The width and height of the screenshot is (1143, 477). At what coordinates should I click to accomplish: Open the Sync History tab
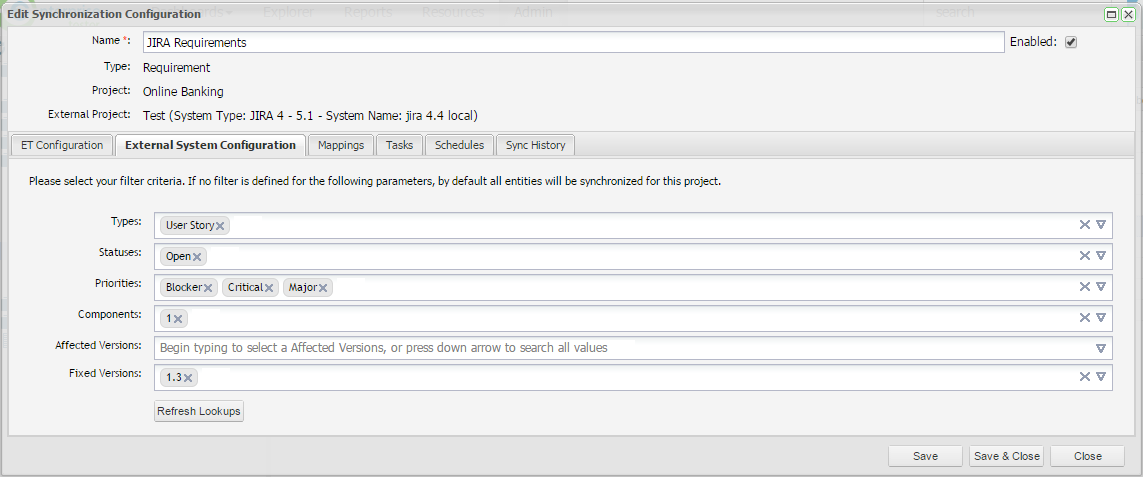click(535, 145)
